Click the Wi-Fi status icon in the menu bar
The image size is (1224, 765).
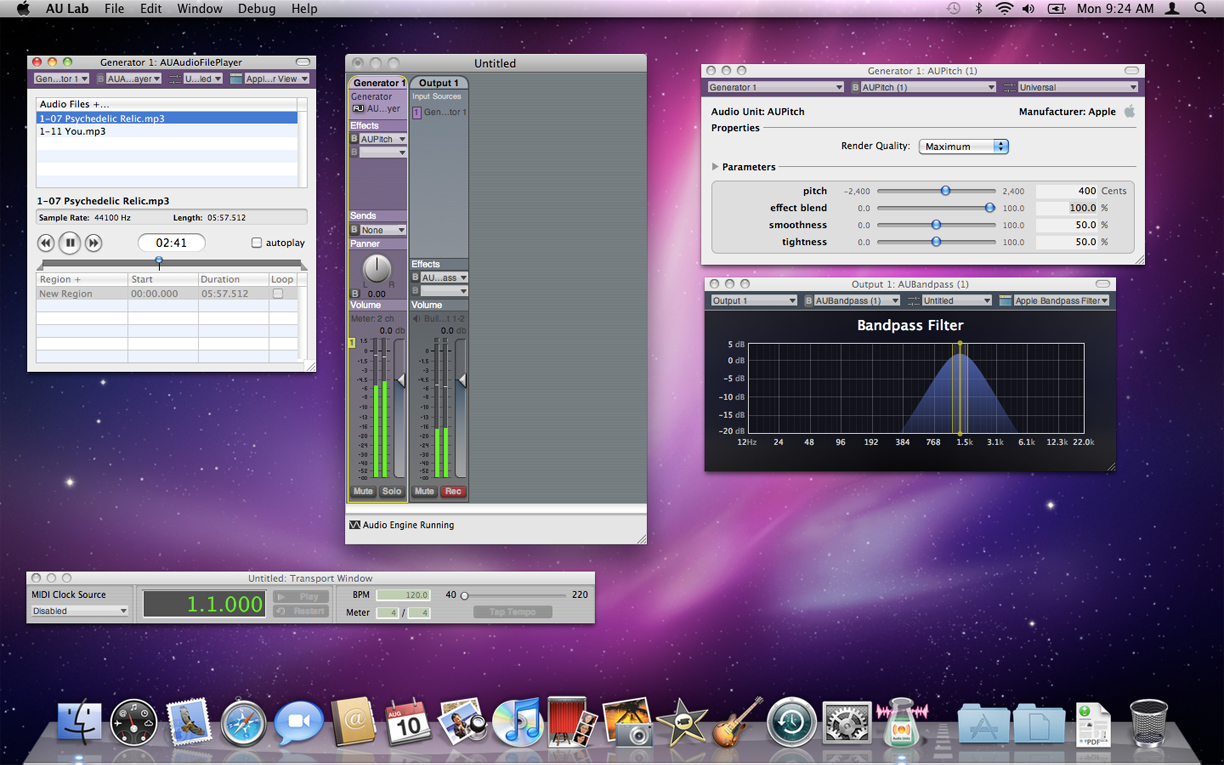(x=1004, y=8)
